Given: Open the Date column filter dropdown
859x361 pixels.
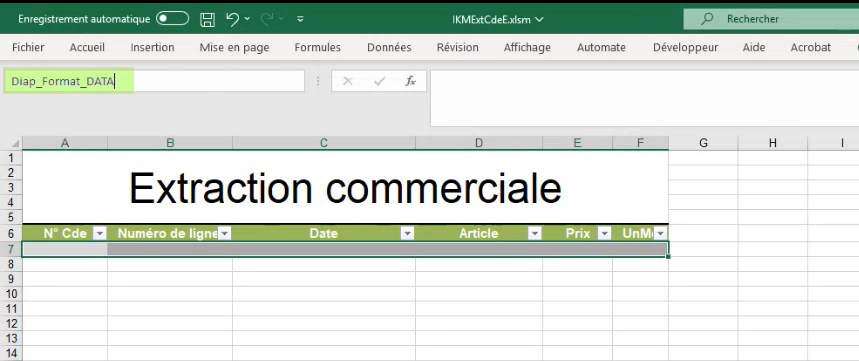Looking at the screenshot, I should click(x=407, y=234).
